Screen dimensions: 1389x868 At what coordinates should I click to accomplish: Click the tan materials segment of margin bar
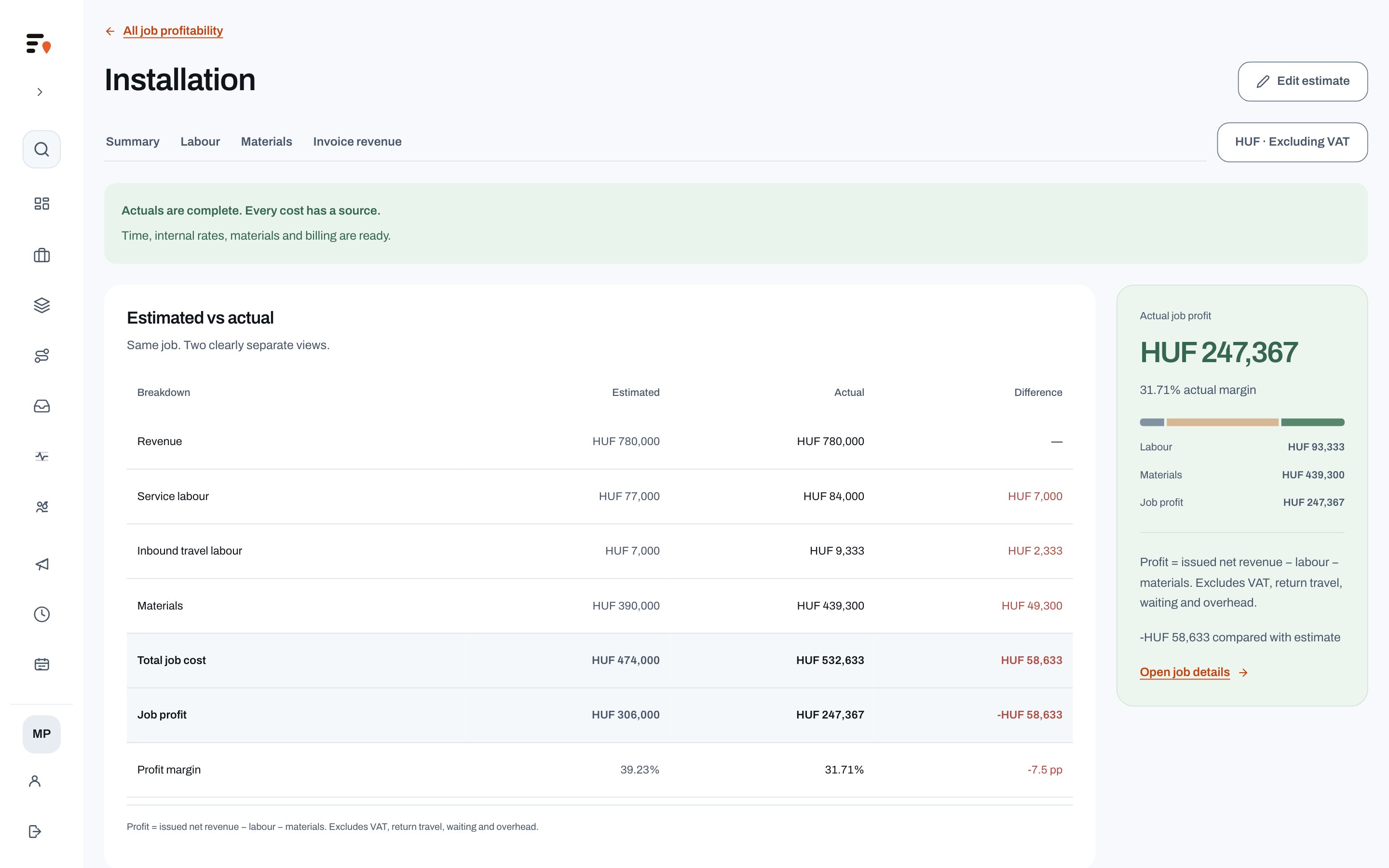point(1223,422)
